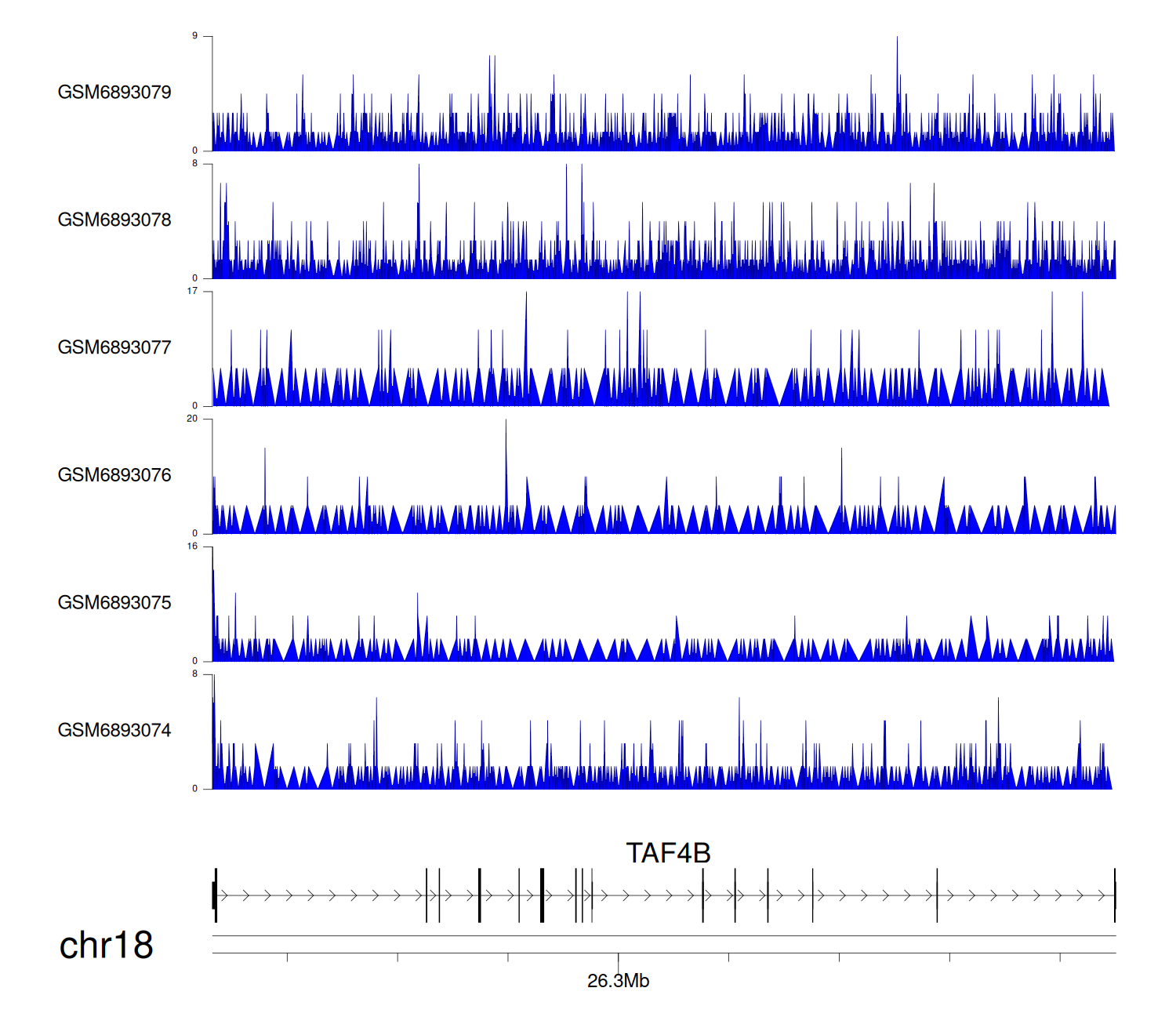Select the GSM6893074 track name
The width and height of the screenshot is (1176, 1035).
pos(114,731)
